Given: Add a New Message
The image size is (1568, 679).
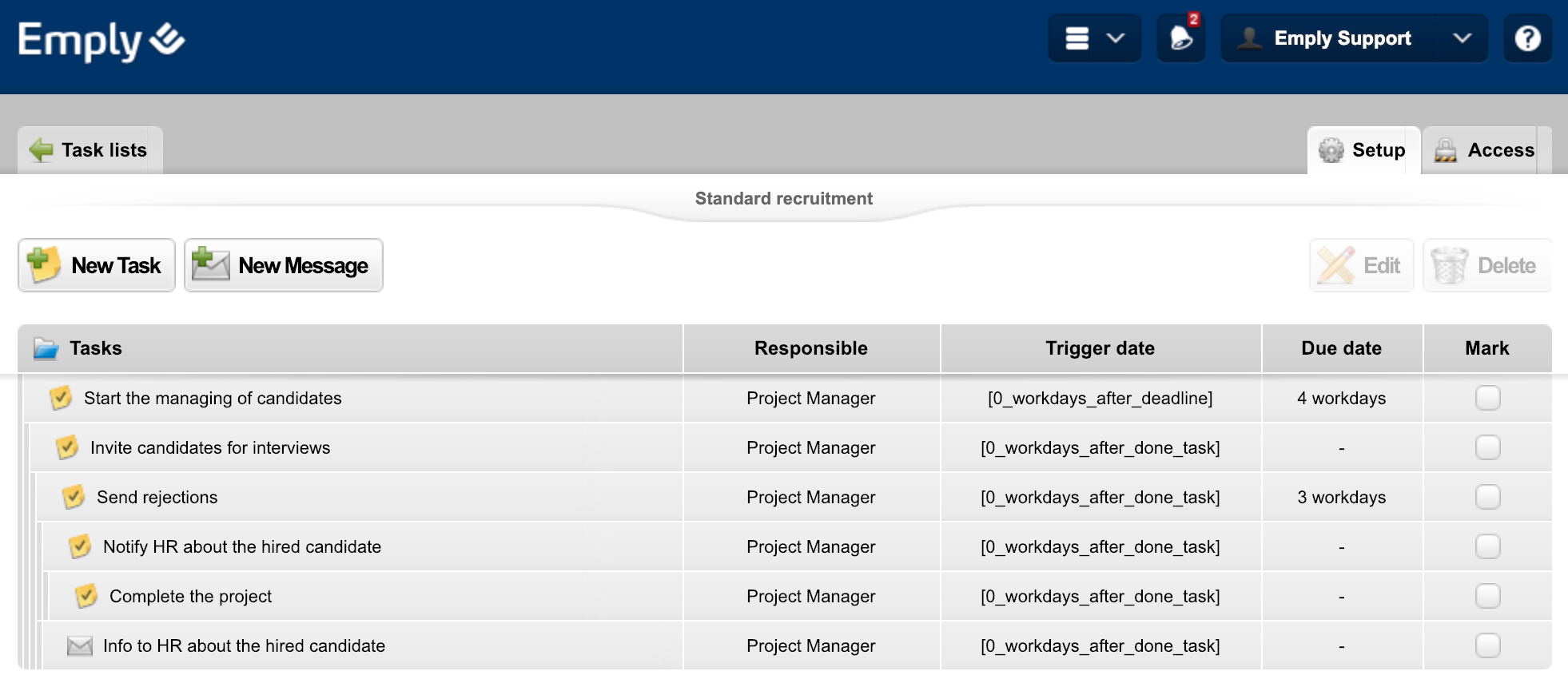Looking at the screenshot, I should point(284,265).
